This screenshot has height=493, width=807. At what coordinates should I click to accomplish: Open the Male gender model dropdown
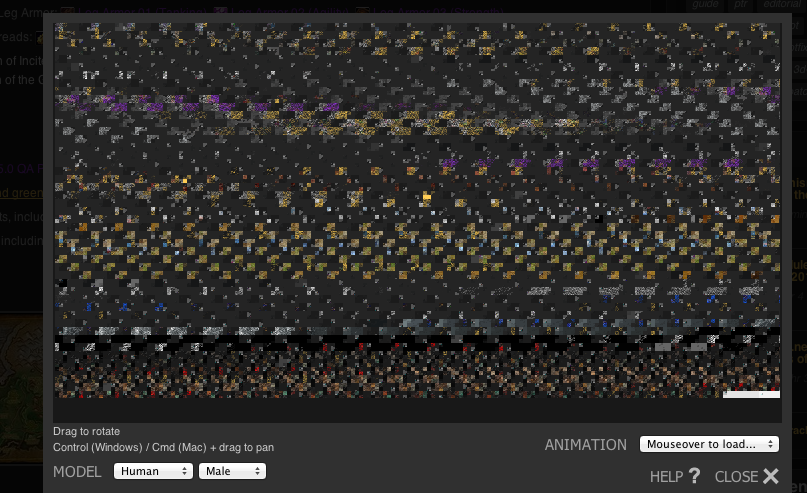click(233, 471)
